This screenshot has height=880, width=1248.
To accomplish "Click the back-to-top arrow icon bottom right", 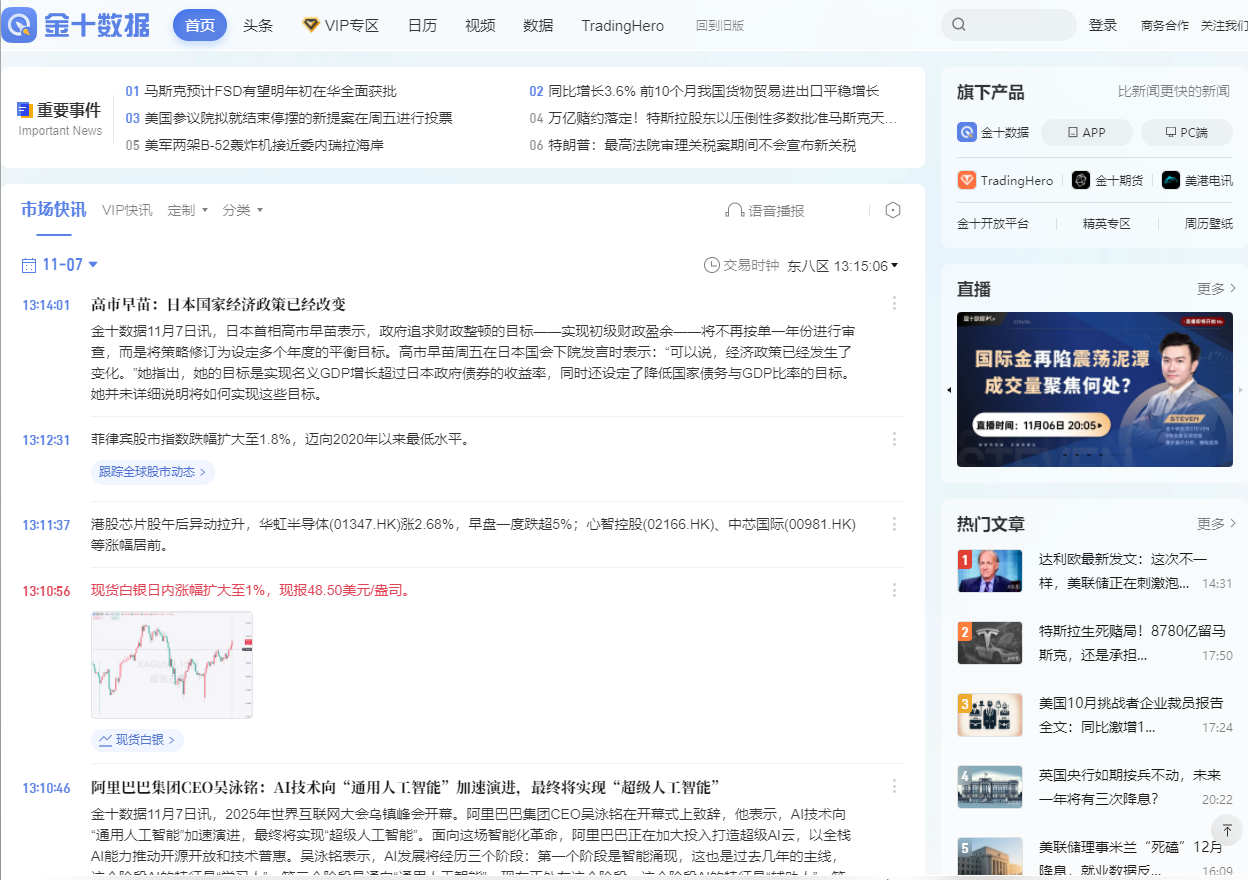I will pos(1227,829).
